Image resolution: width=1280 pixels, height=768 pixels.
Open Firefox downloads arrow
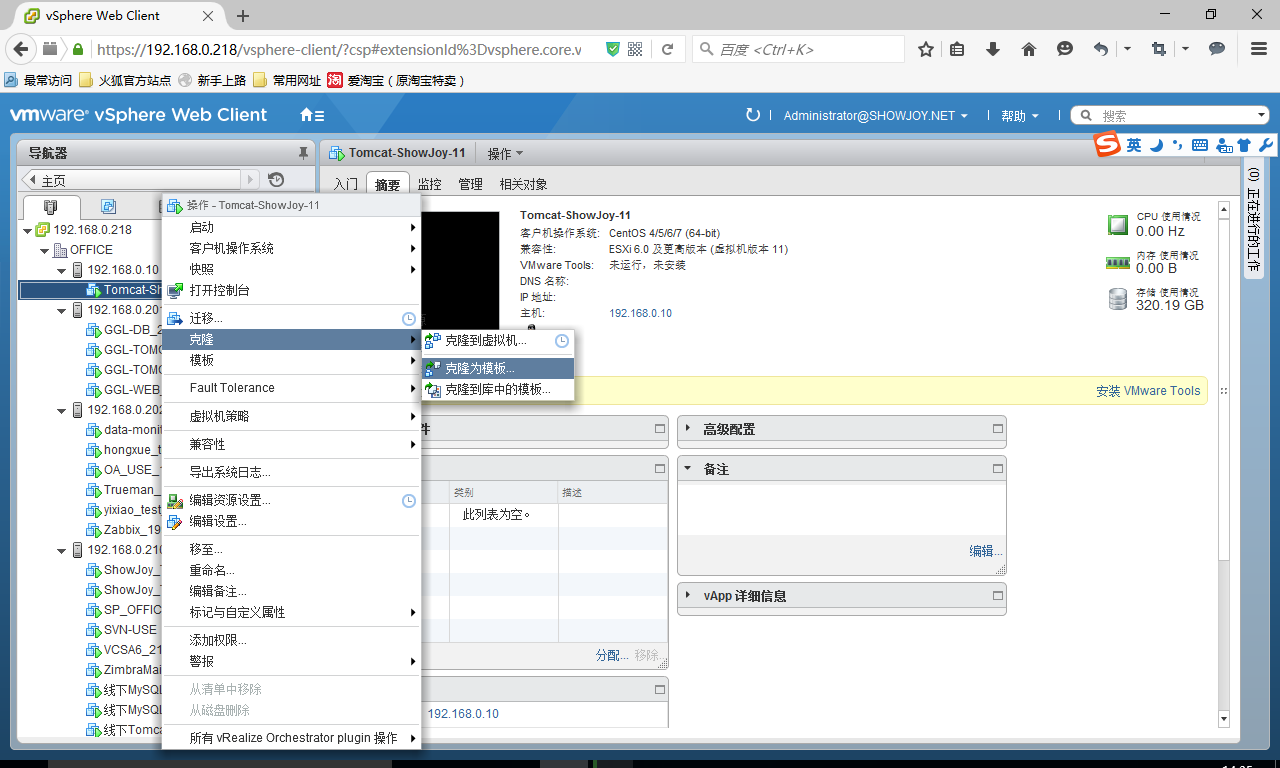tap(993, 49)
